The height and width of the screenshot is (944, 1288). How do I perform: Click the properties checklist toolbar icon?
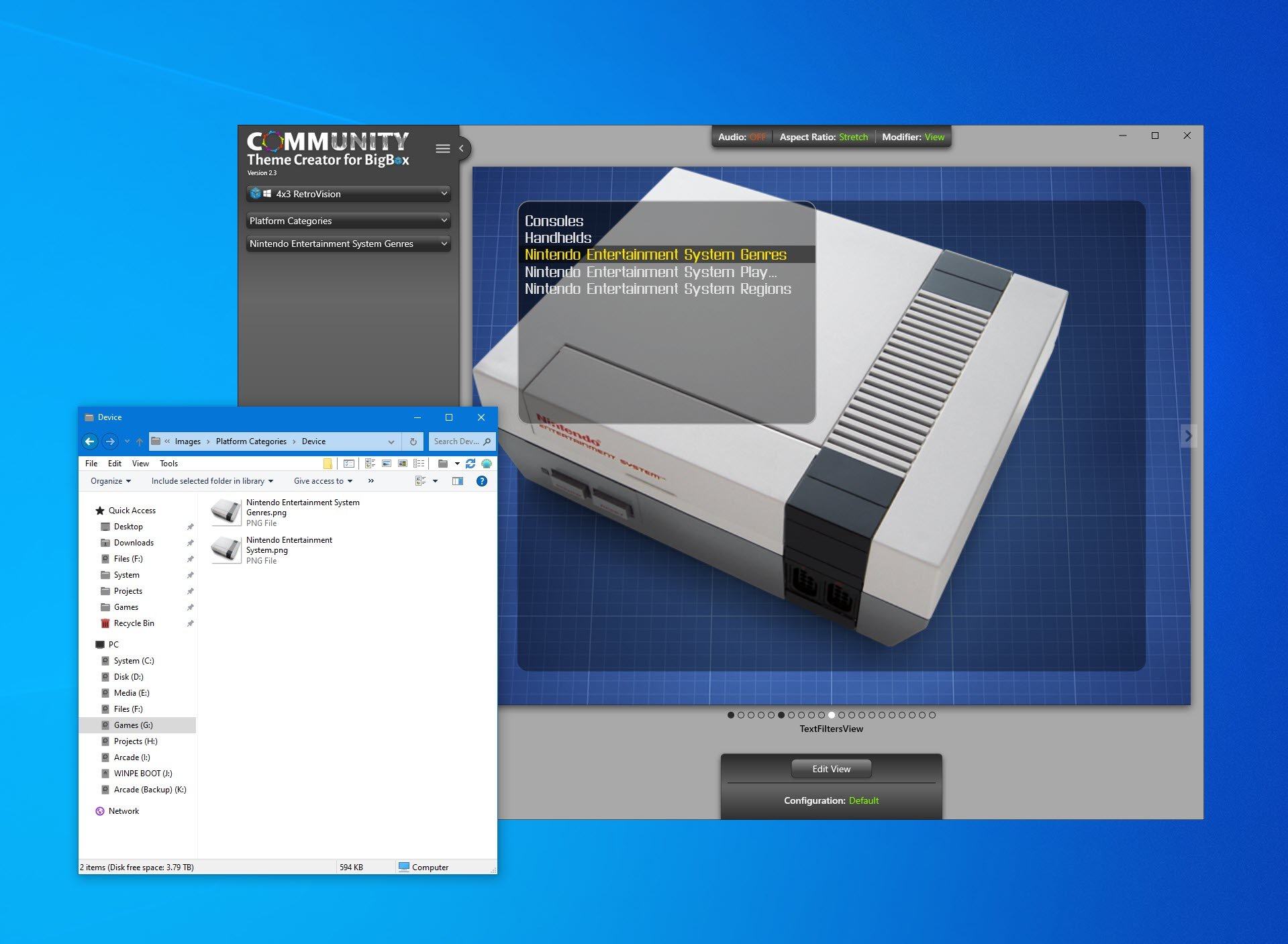349,463
